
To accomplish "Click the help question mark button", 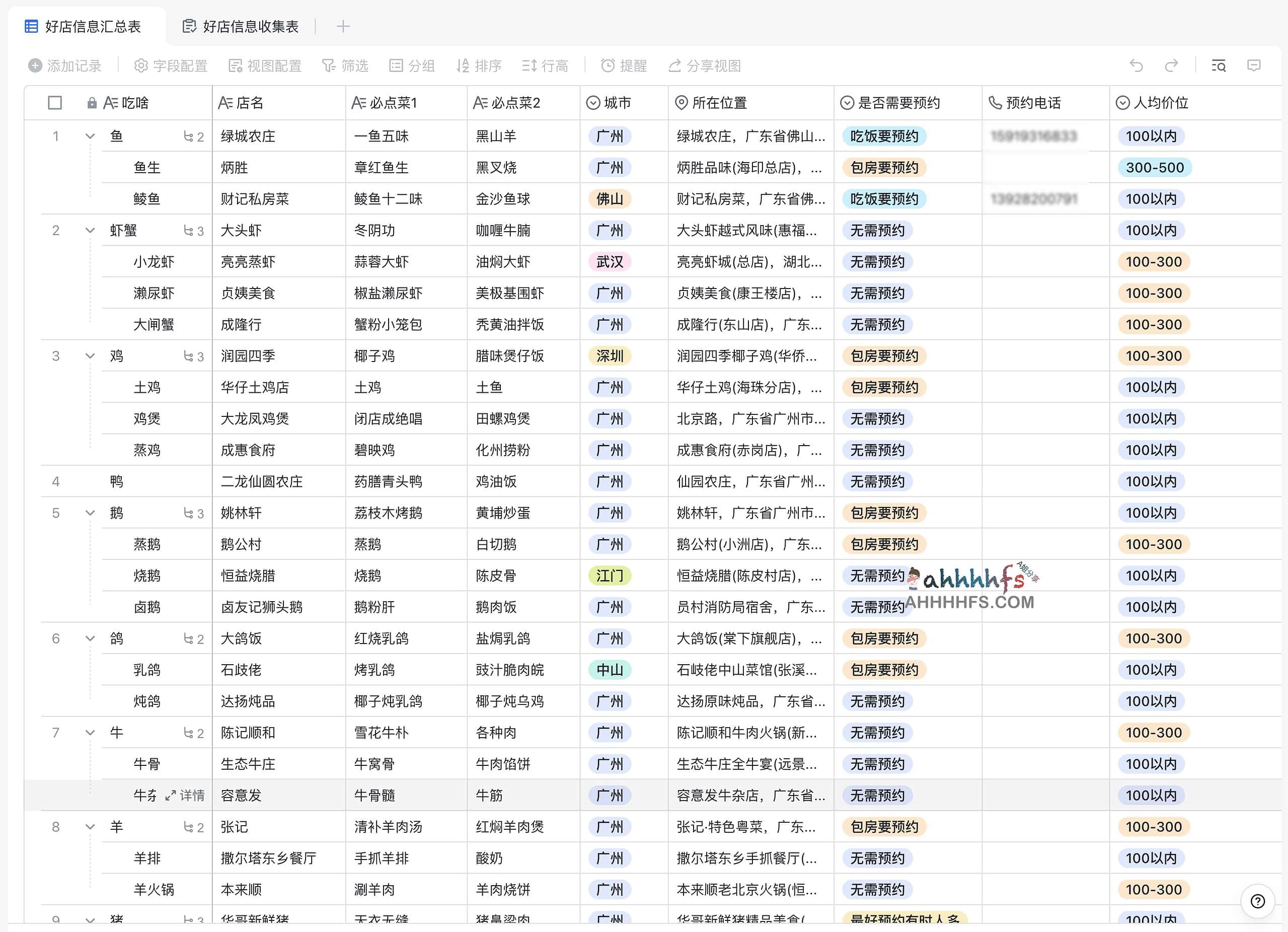I will pos(1257,901).
